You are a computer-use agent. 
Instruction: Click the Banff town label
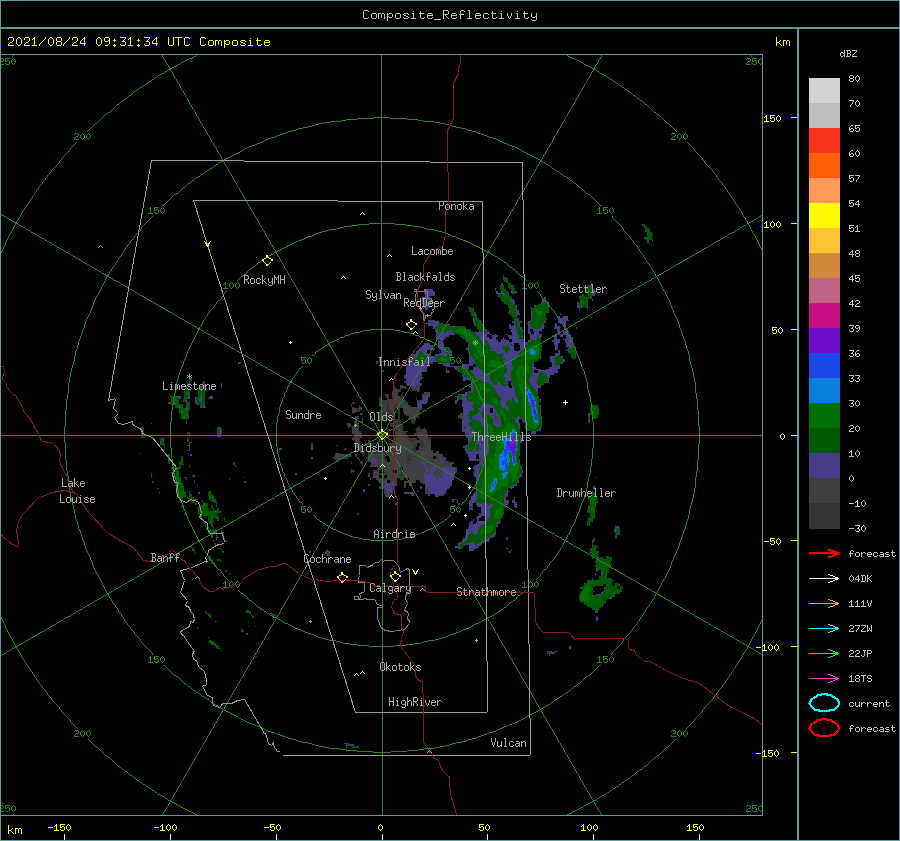[165, 557]
